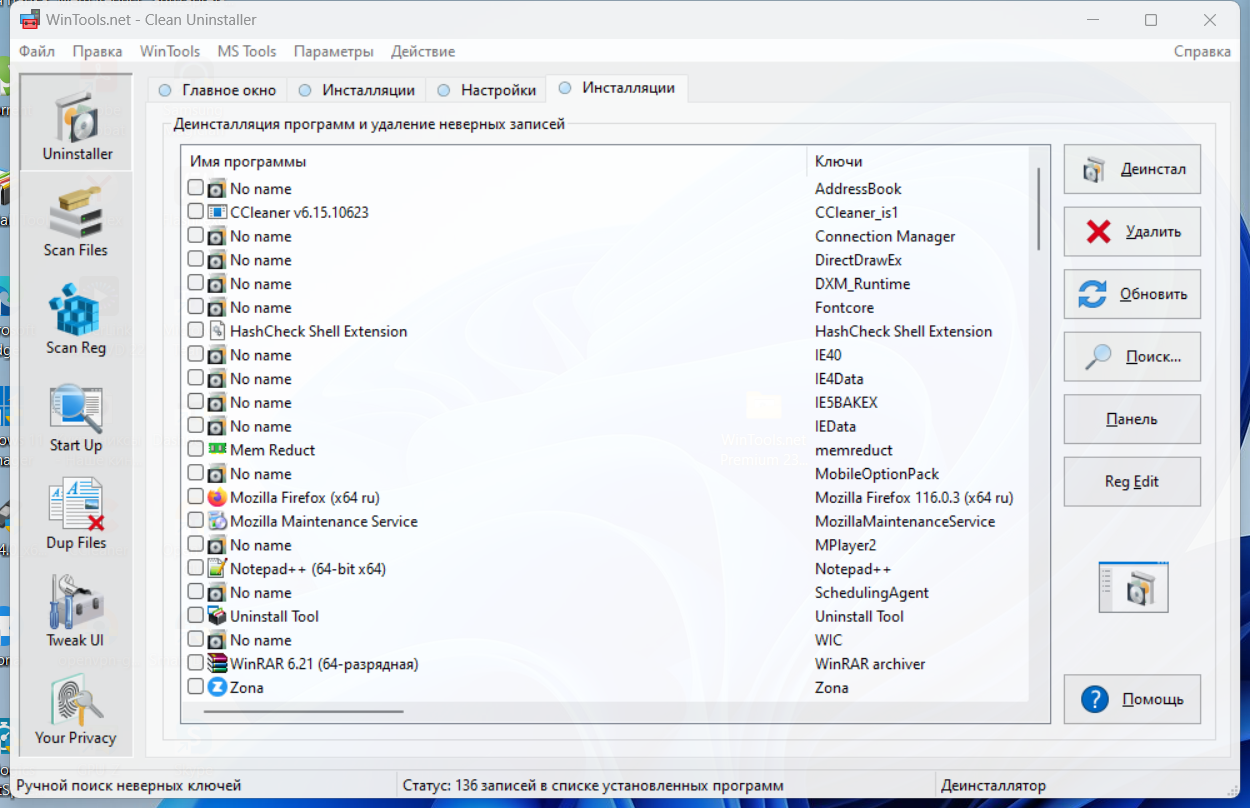Check the CCleaner v6.15.10623 checkbox
Image resolution: width=1250 pixels, height=808 pixels.
(x=195, y=212)
